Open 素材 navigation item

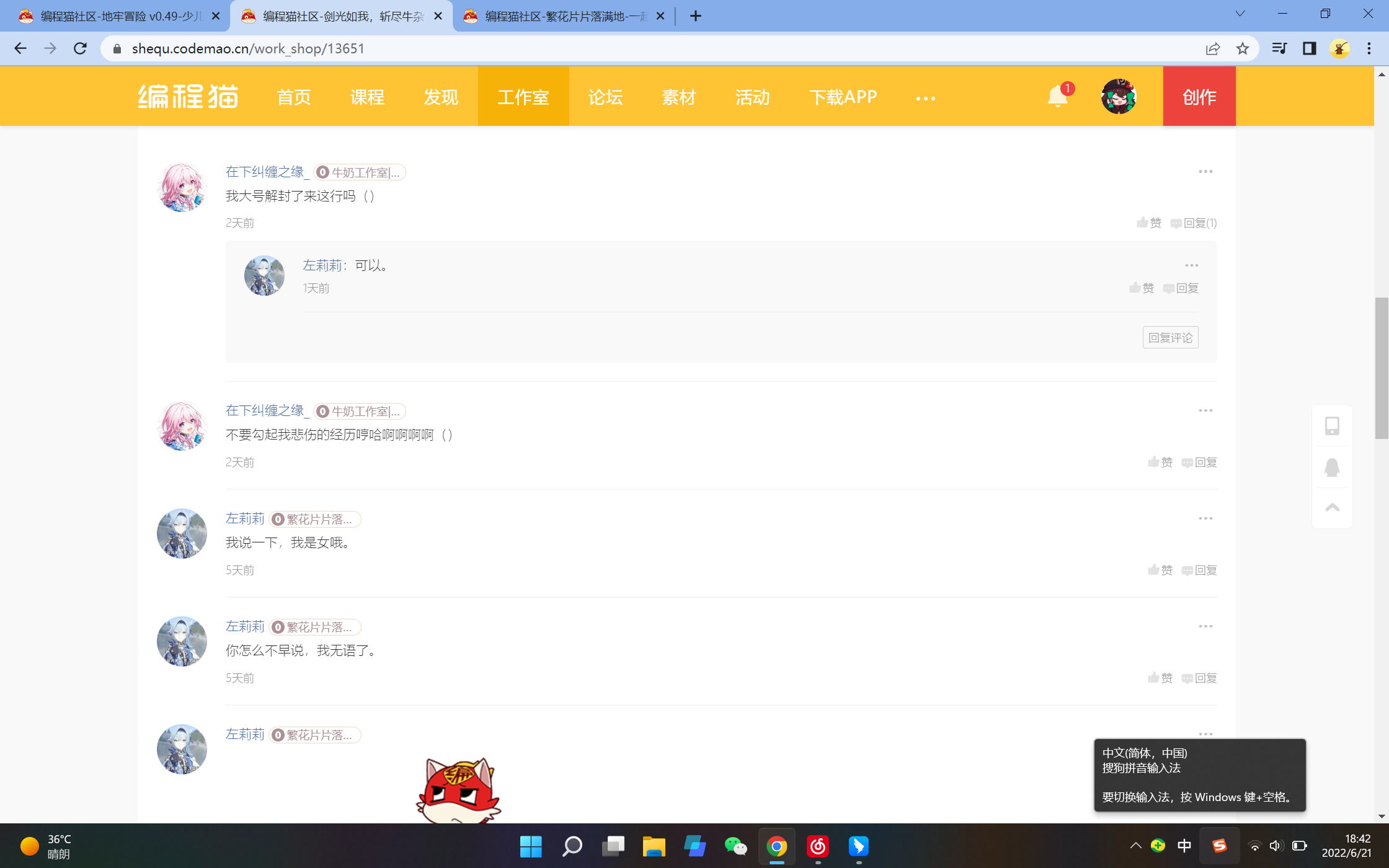679,97
